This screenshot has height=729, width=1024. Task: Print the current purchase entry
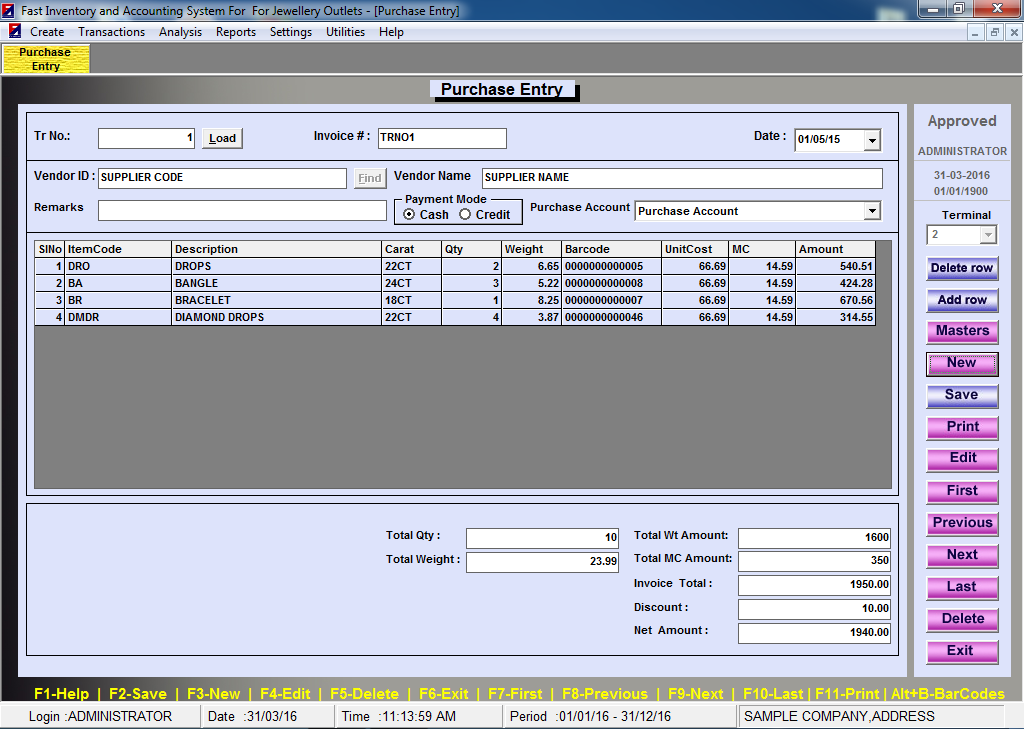(x=962, y=427)
